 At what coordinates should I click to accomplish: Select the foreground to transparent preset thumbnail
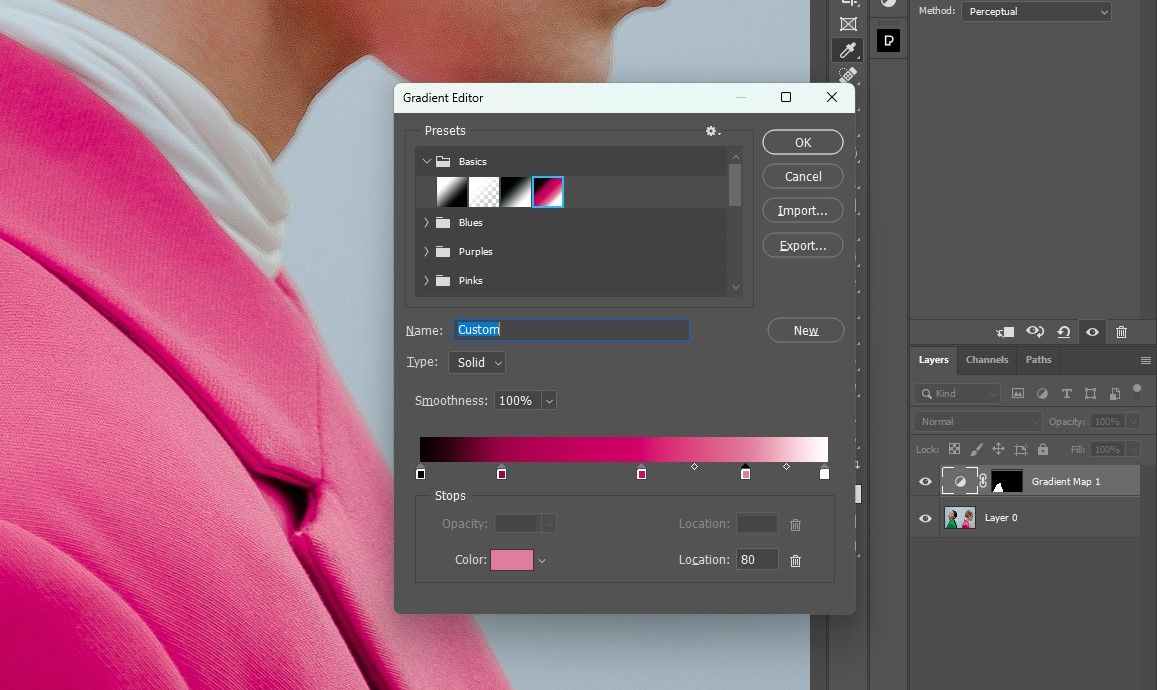click(x=484, y=192)
